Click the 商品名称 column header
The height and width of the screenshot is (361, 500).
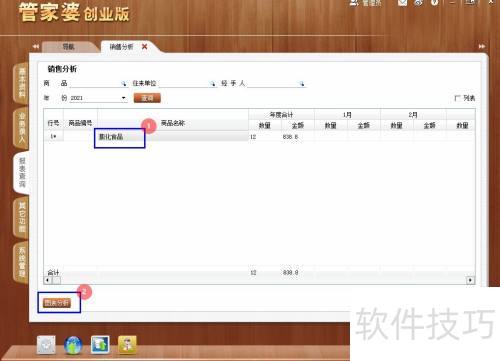pos(173,123)
